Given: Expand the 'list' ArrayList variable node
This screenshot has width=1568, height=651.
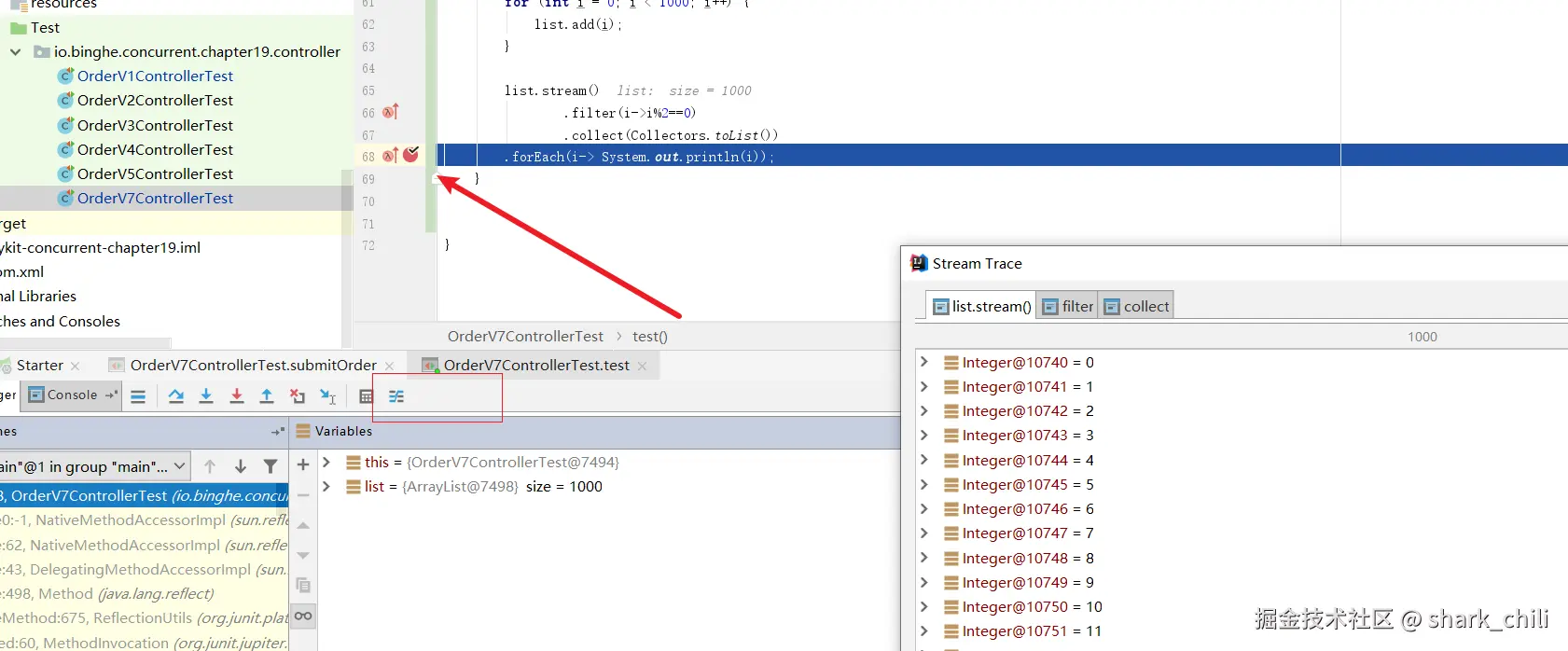Looking at the screenshot, I should point(326,486).
